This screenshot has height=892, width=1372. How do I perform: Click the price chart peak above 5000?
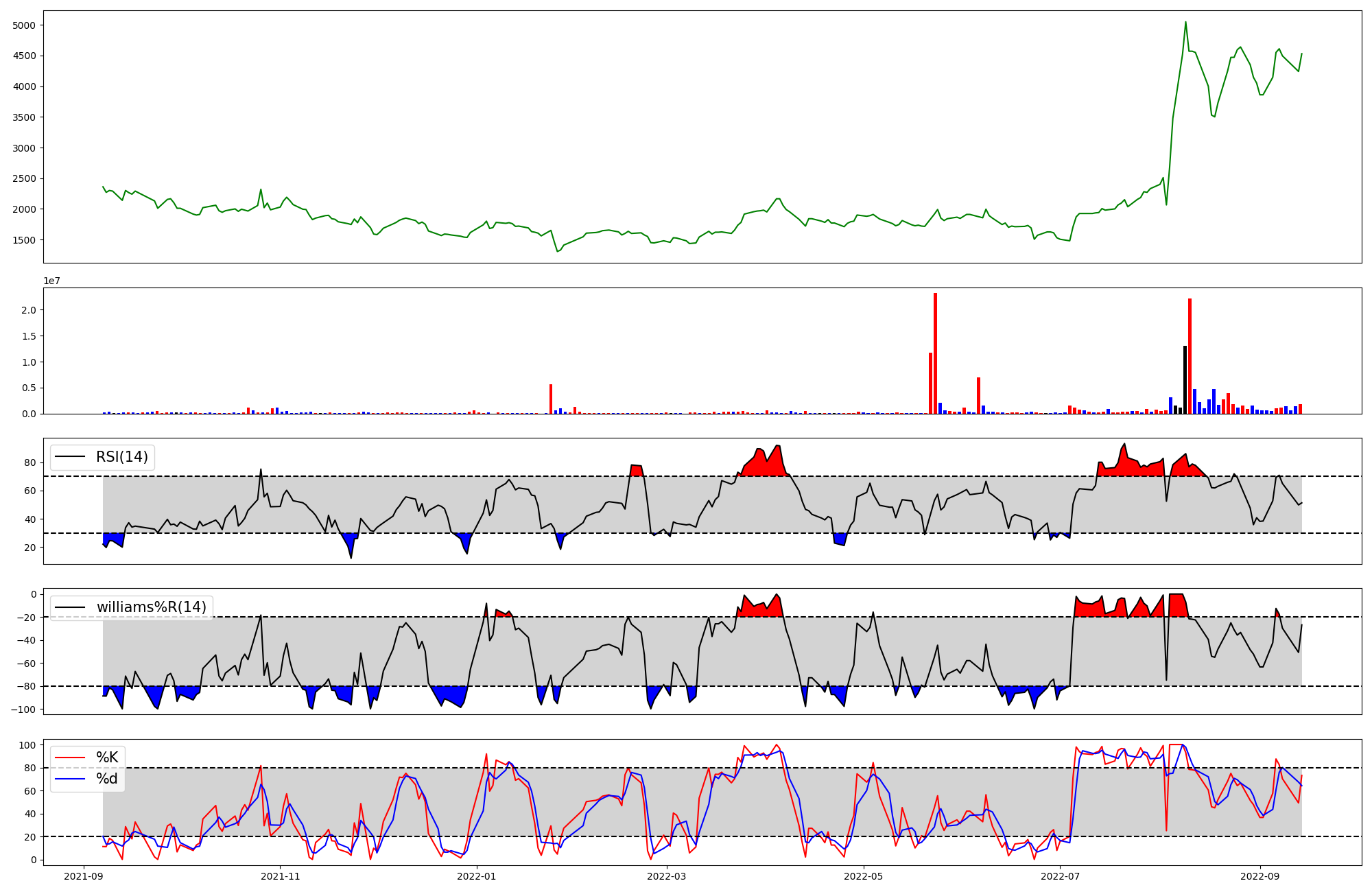tap(1185, 23)
